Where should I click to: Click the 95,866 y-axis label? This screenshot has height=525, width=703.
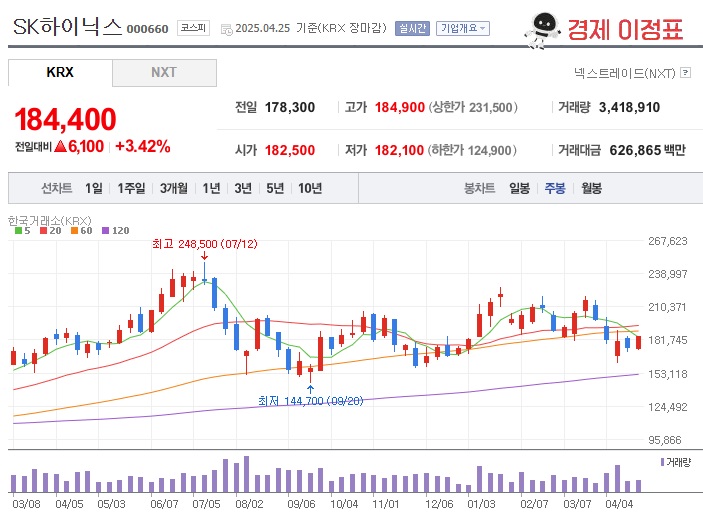point(665,440)
